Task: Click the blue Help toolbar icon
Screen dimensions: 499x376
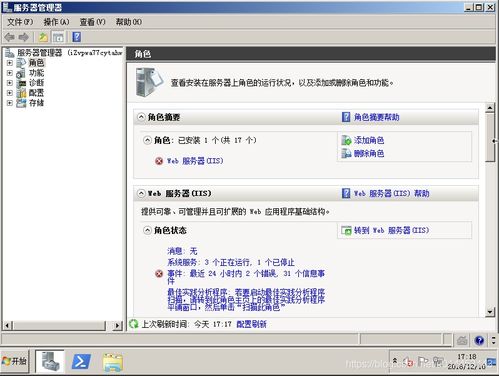Action: point(76,37)
